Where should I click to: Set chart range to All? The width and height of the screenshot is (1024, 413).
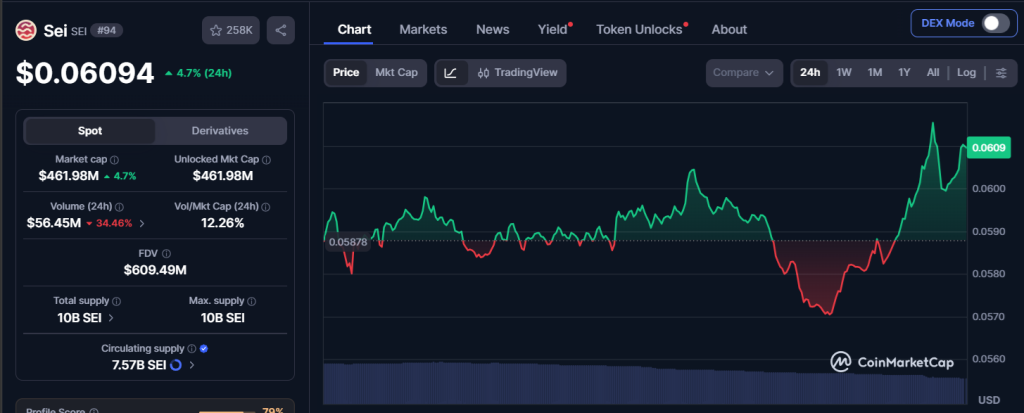[933, 73]
